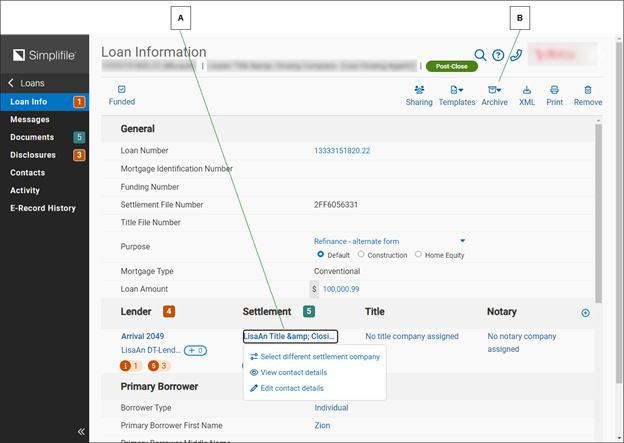Viewport: 624px width, 443px height.
Task: Open Activity in sidebar
Action: click(x=25, y=190)
